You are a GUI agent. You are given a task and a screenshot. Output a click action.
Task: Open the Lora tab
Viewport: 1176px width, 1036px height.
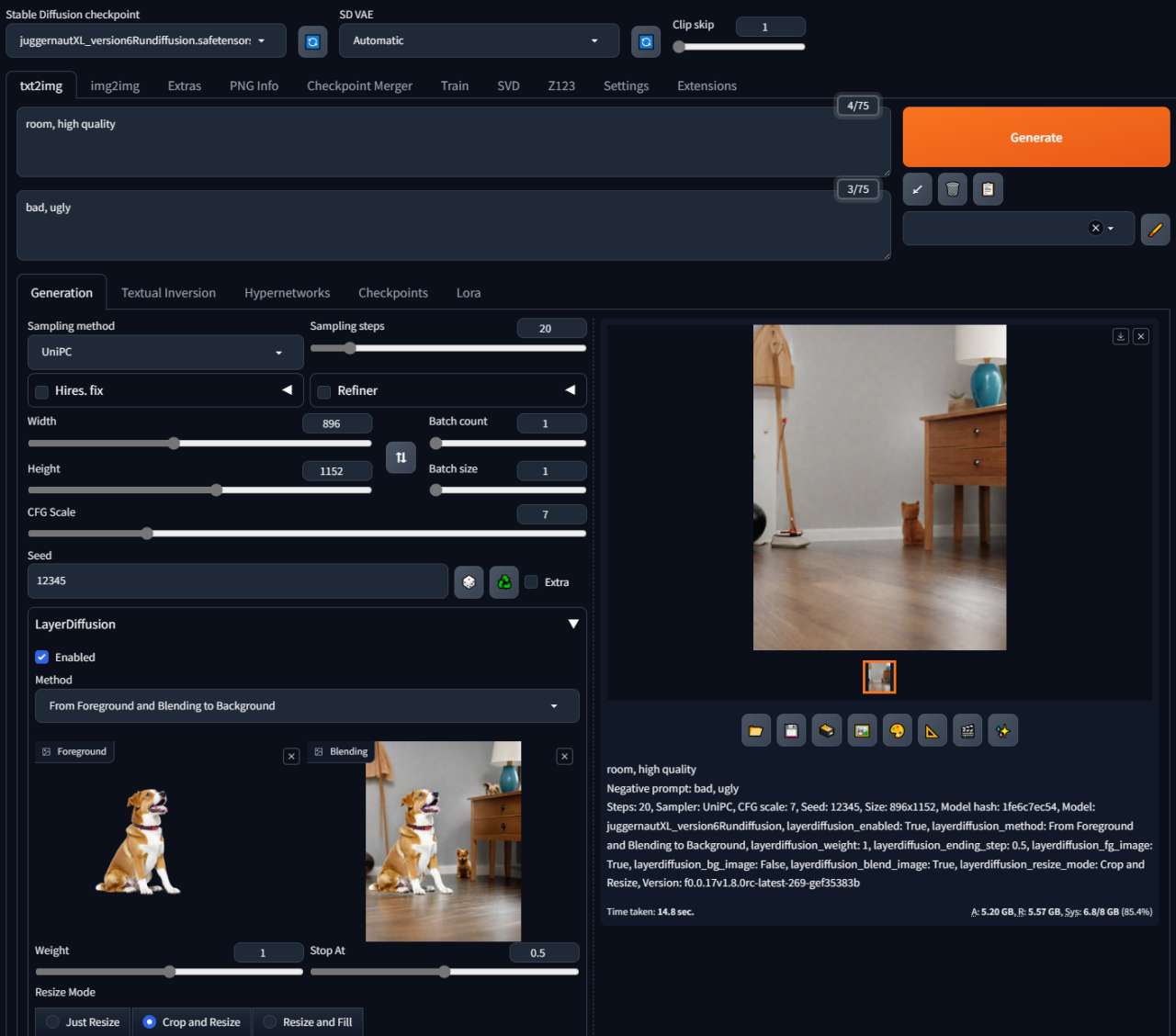click(469, 293)
